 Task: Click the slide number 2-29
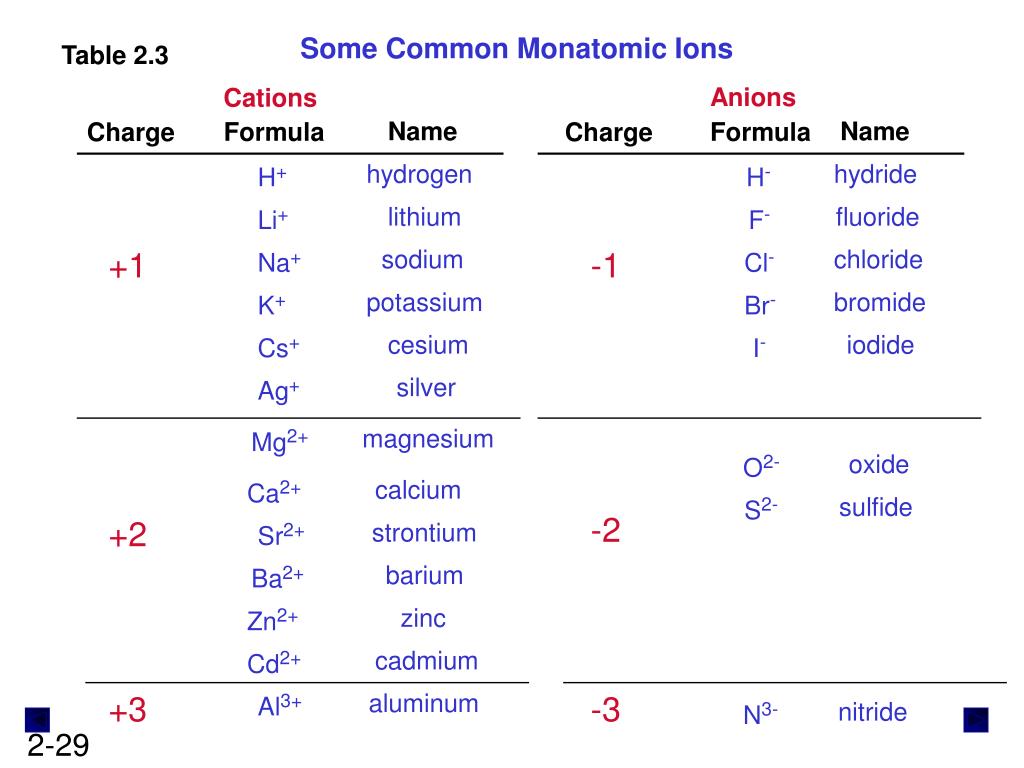pos(58,745)
